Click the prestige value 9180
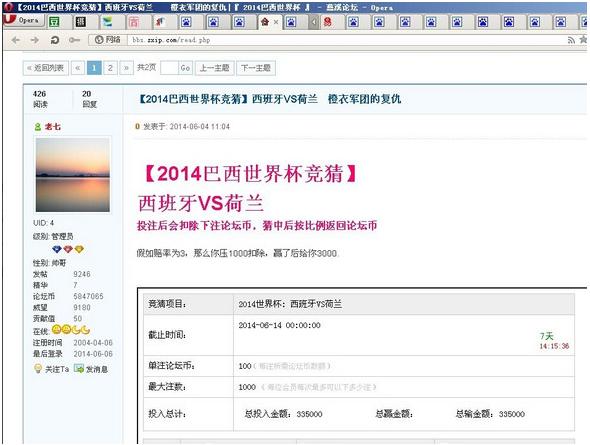 (82, 308)
